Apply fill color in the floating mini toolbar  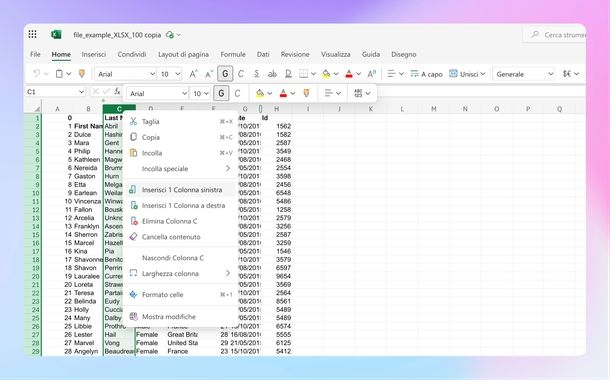click(260, 93)
